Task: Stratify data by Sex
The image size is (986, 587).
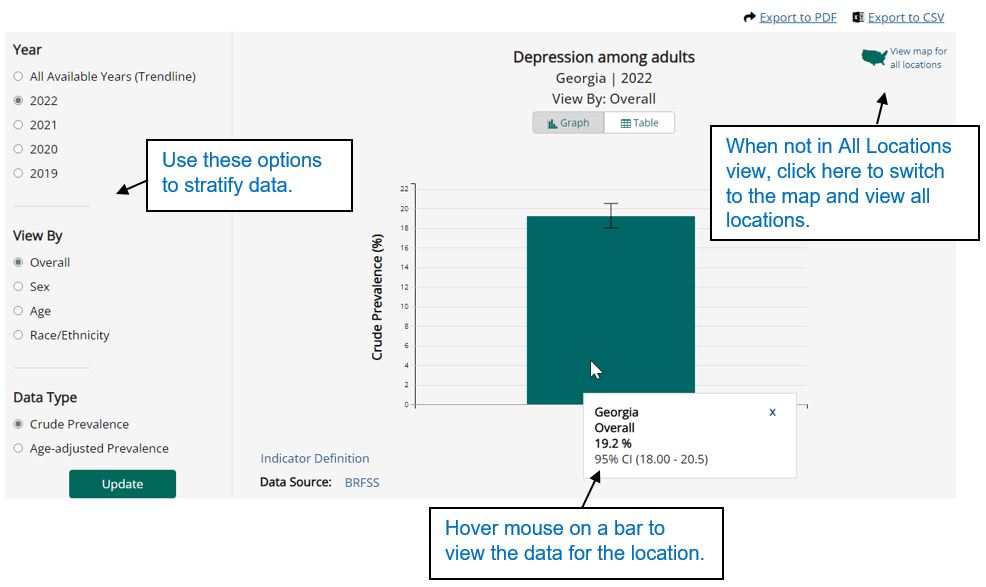Action: pos(18,287)
